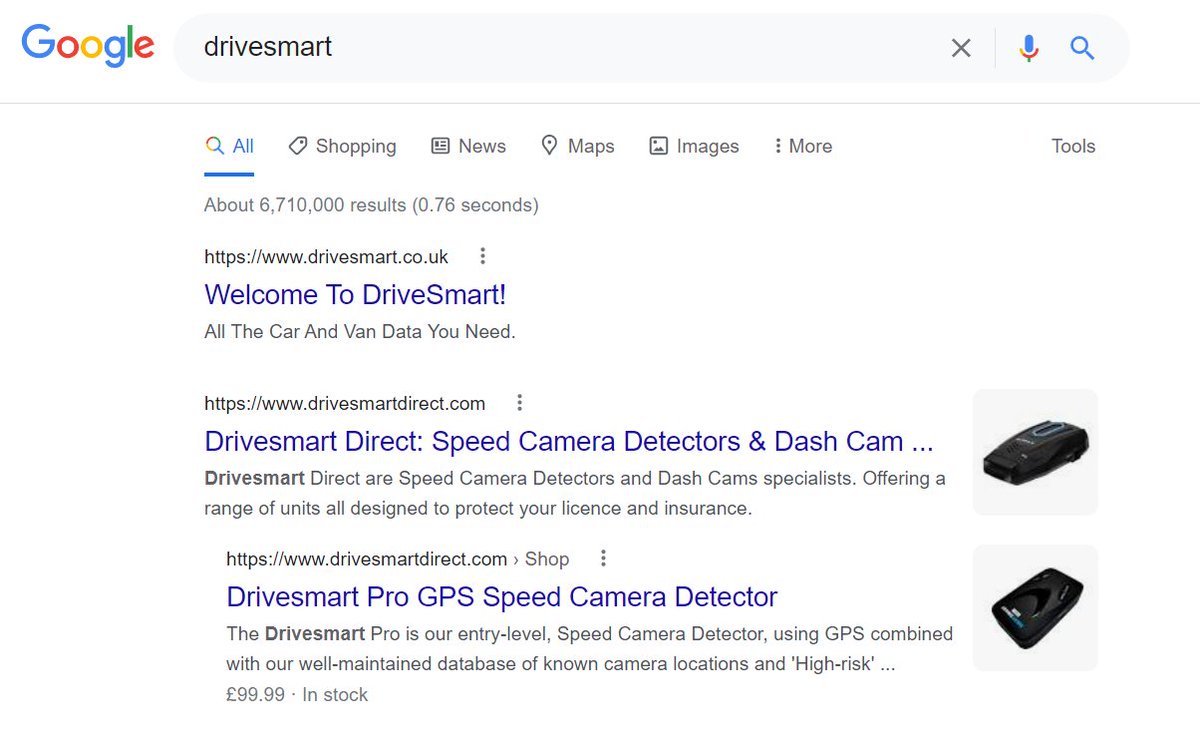Viewport: 1200px width, 743px height.
Task: Clear the search box with the X icon
Action: tap(961, 47)
